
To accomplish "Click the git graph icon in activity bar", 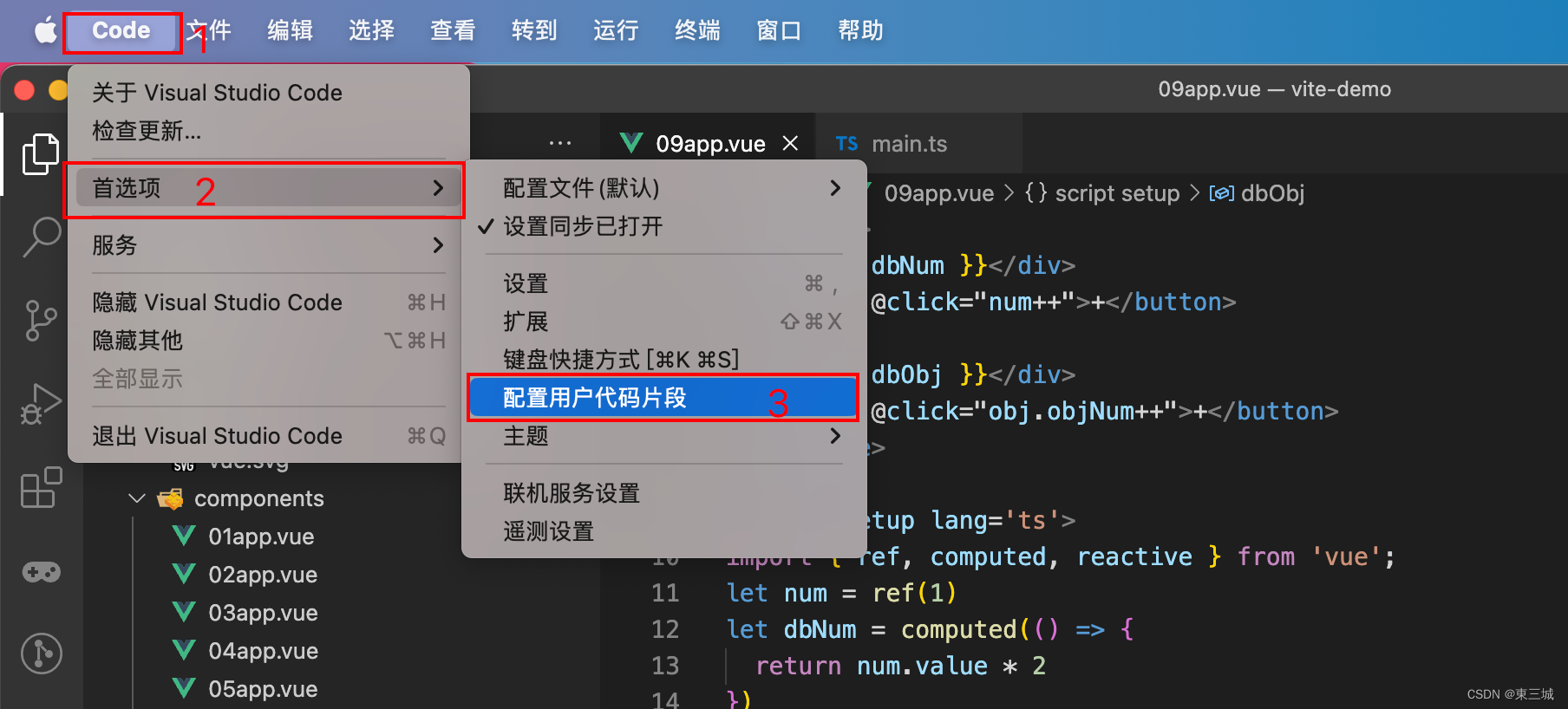I will pyautogui.click(x=41, y=654).
